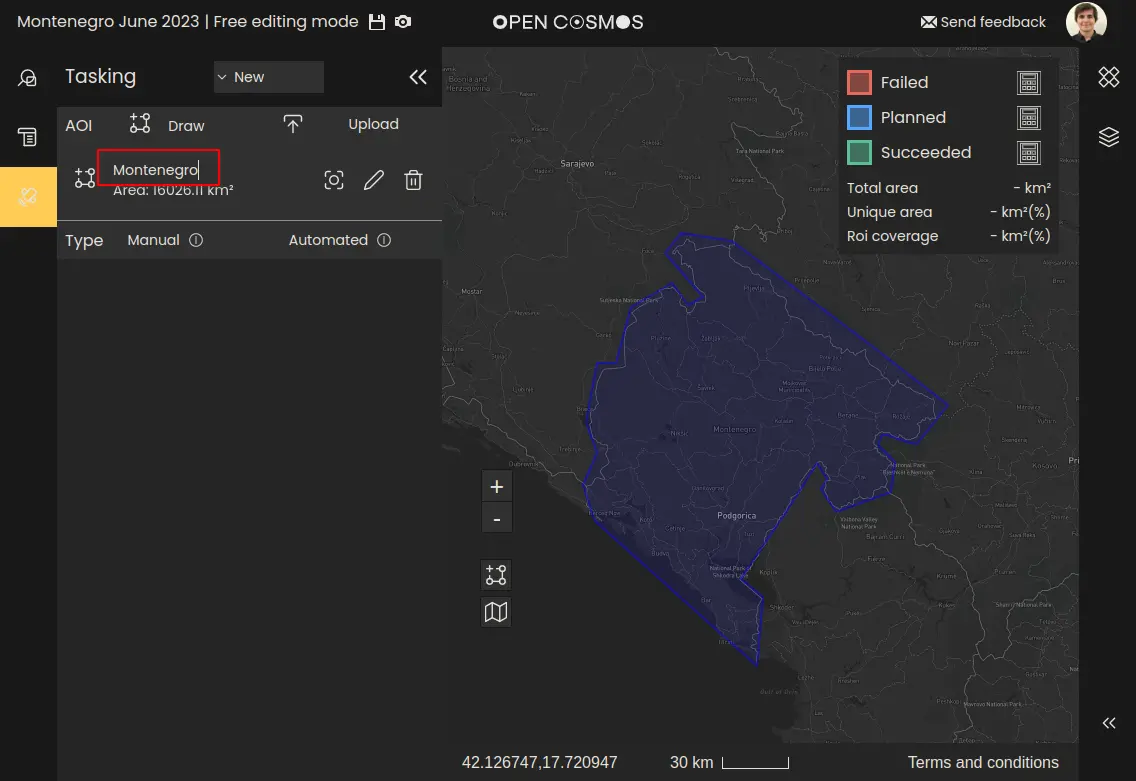Image resolution: width=1136 pixels, height=781 pixels.
Task: Collapse the Tasking panel
Action: (x=418, y=77)
